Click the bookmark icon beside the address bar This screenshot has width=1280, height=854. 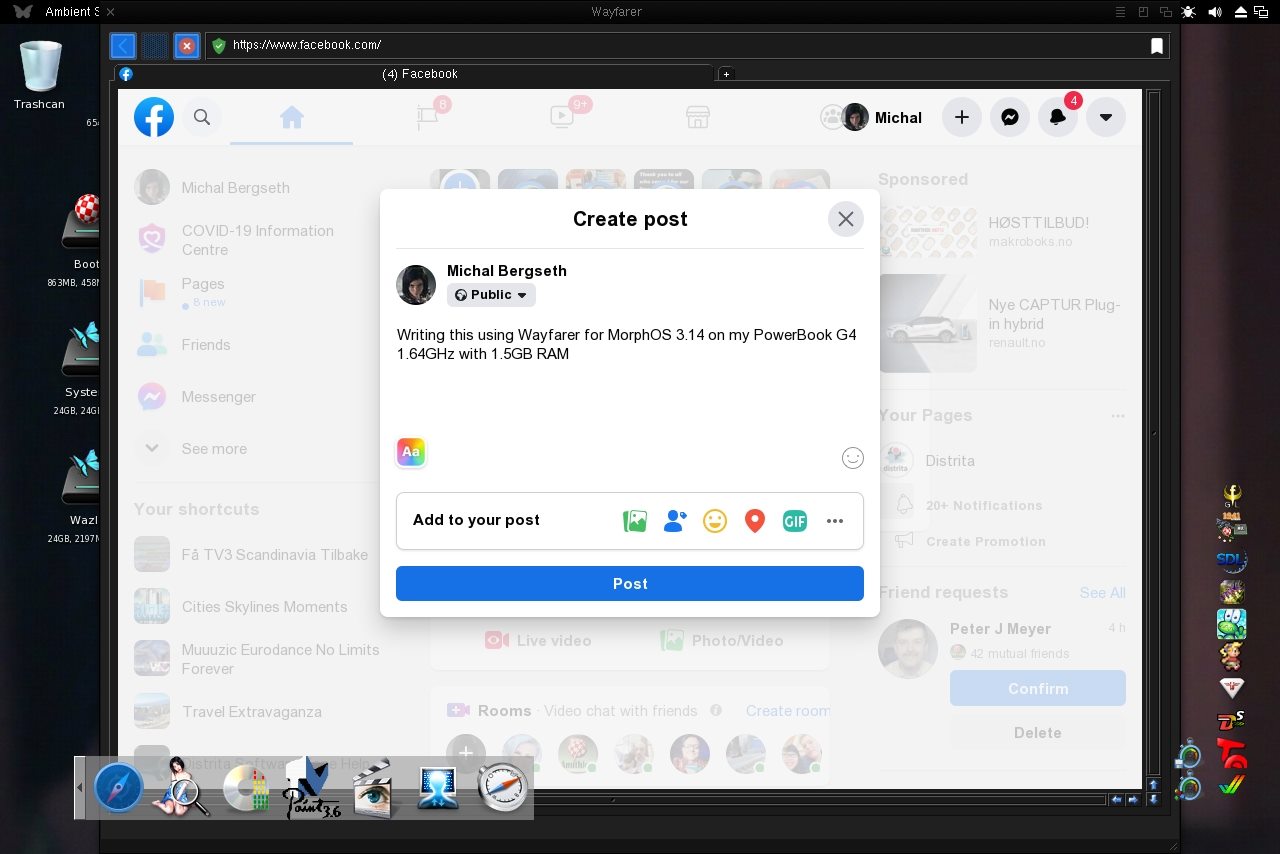coord(1157,45)
